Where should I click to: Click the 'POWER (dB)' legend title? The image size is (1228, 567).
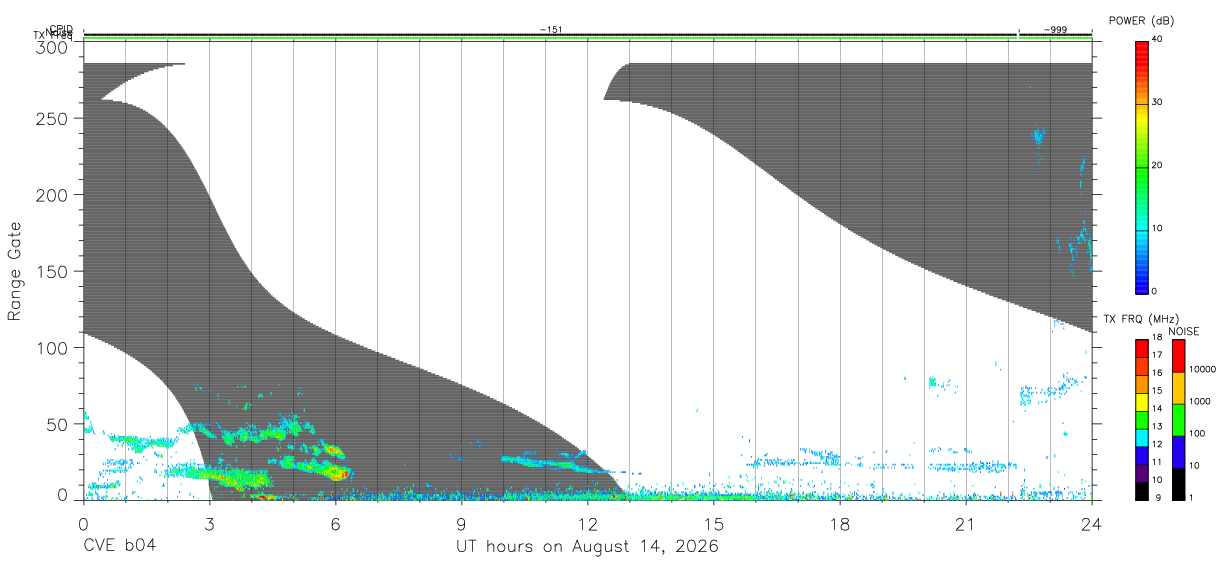(x=1142, y=21)
